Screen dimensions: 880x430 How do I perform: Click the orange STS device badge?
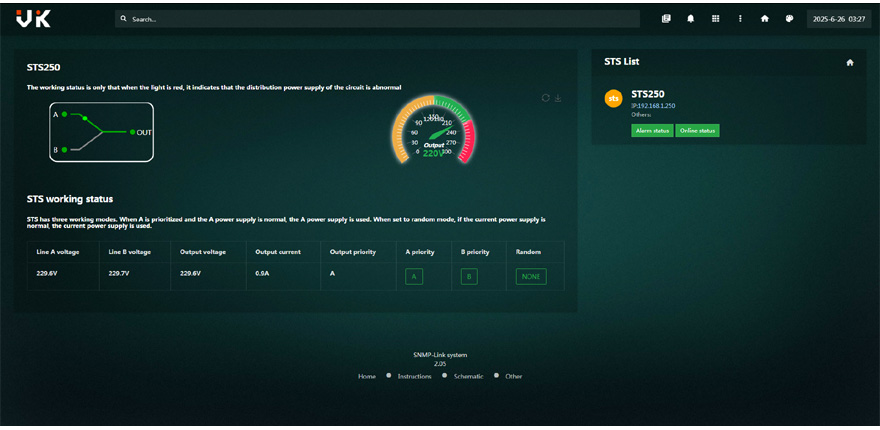(614, 98)
